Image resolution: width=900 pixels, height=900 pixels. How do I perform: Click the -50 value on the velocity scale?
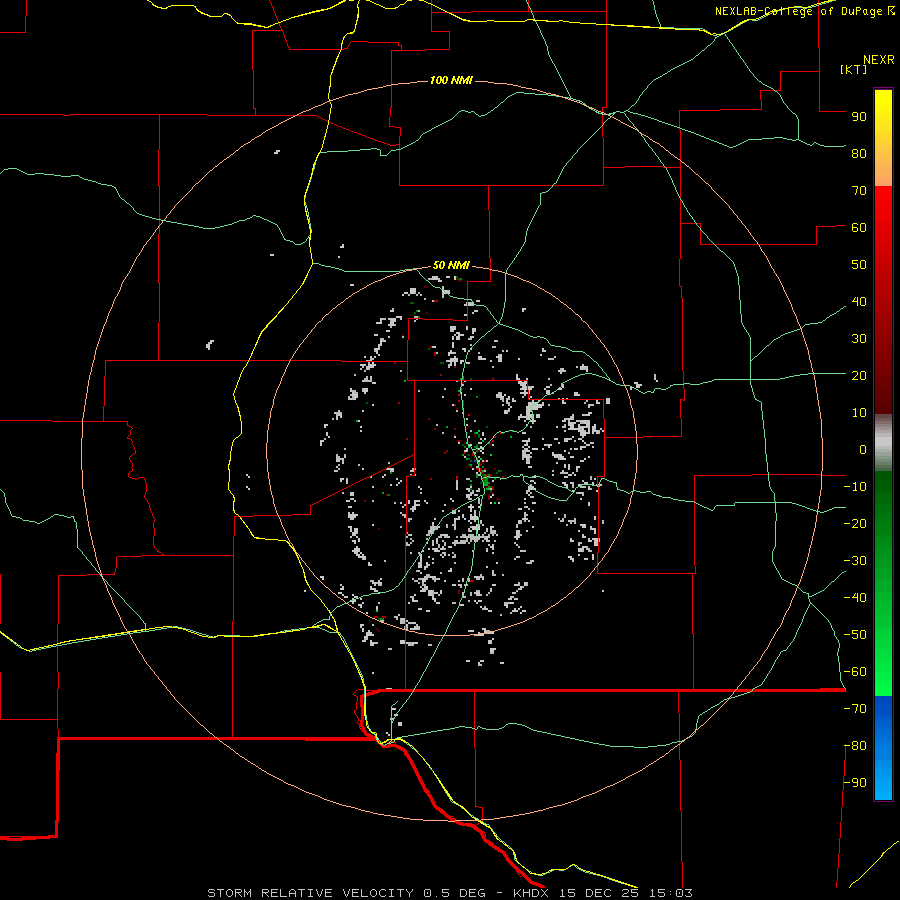[x=855, y=635]
